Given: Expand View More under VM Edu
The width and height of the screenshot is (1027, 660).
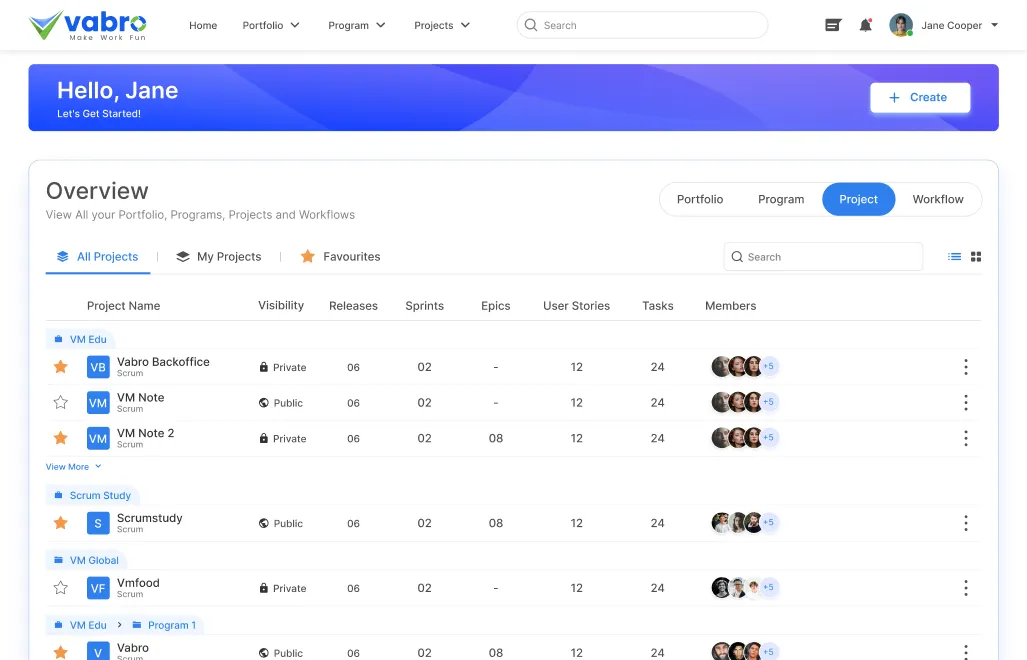Looking at the screenshot, I should [73, 467].
